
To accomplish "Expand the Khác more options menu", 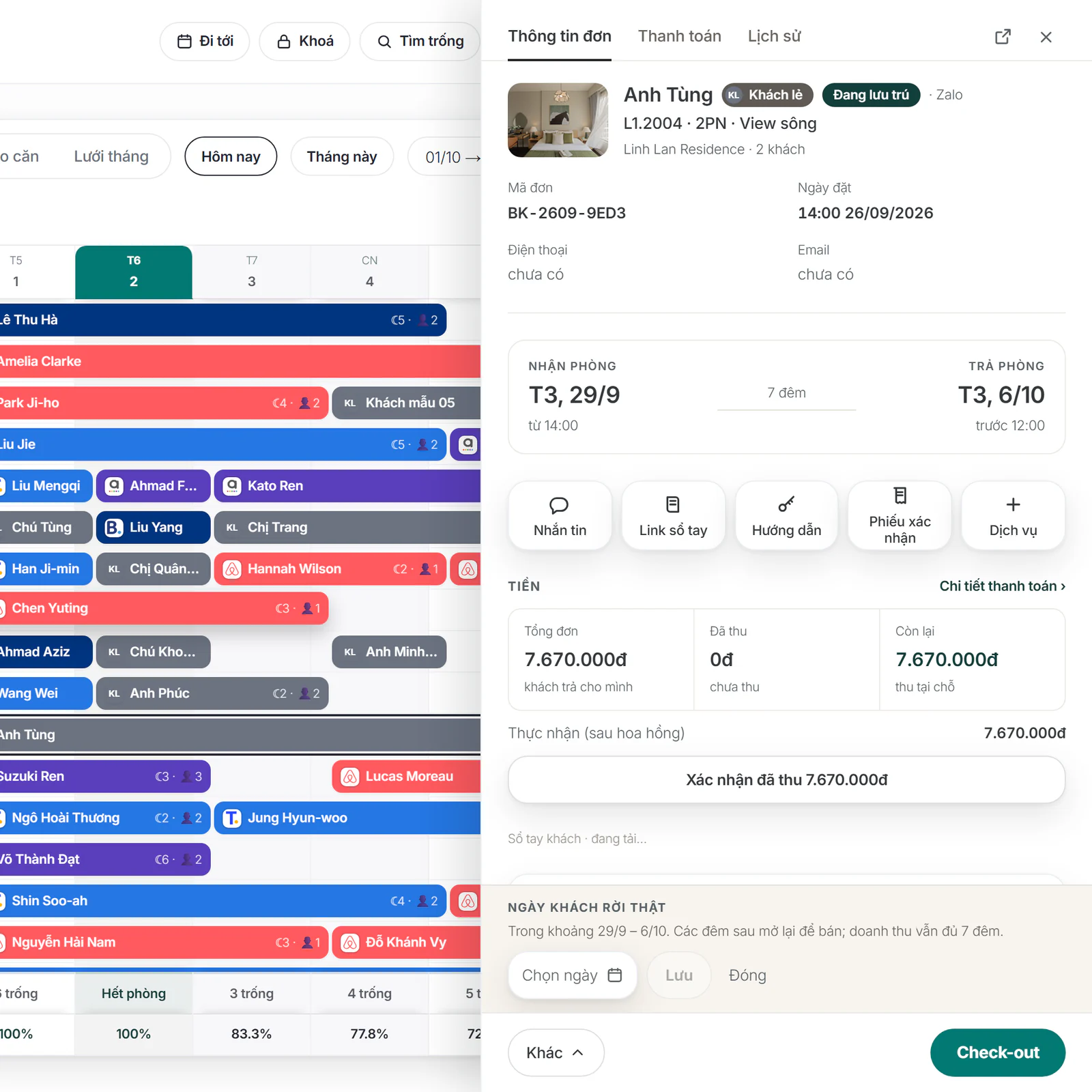I will coord(556,1052).
